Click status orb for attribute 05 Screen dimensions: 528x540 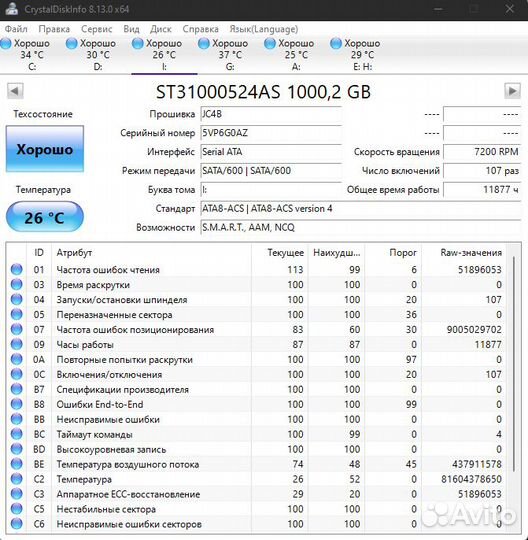coord(16,314)
